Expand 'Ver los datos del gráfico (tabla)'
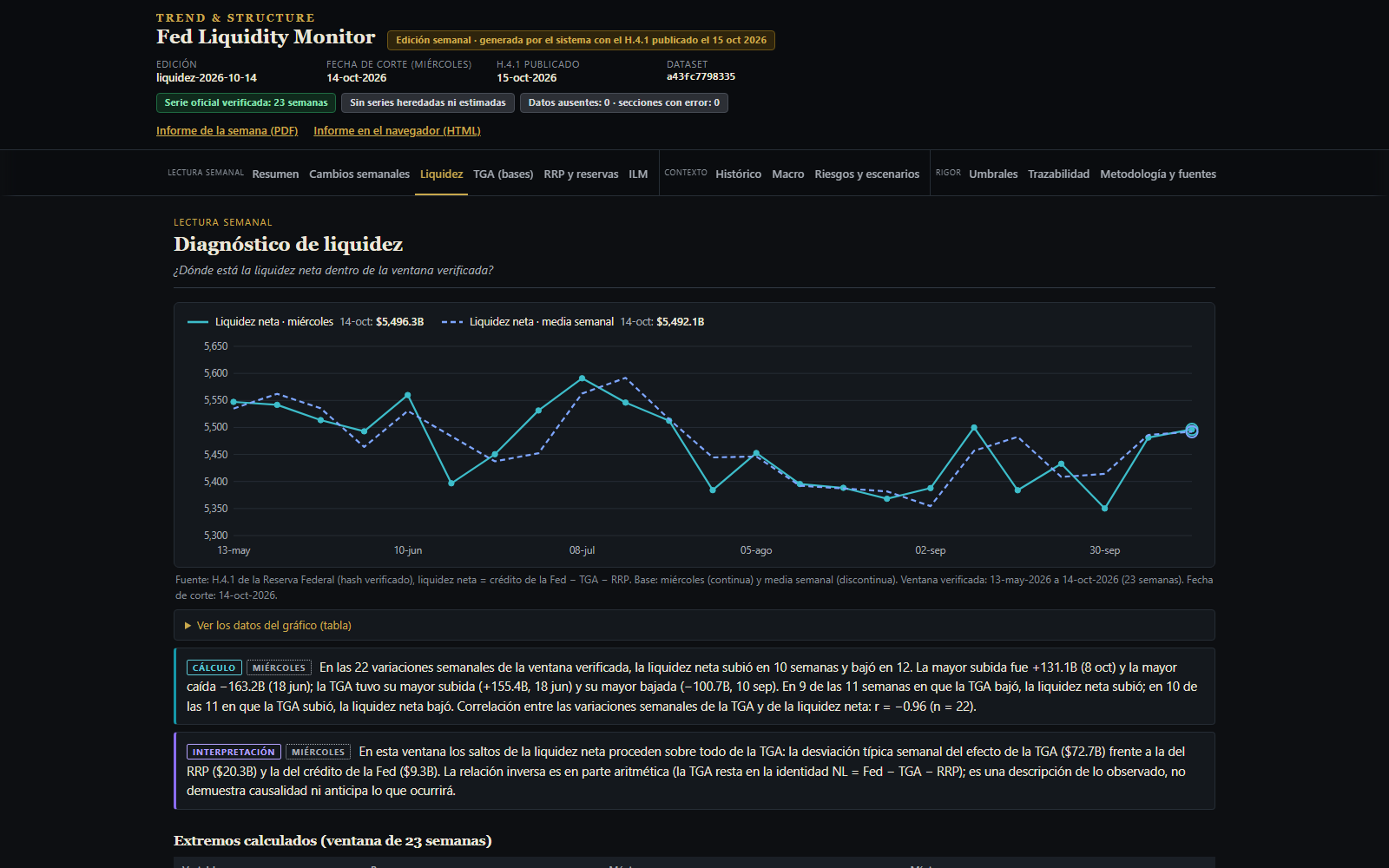 point(694,625)
